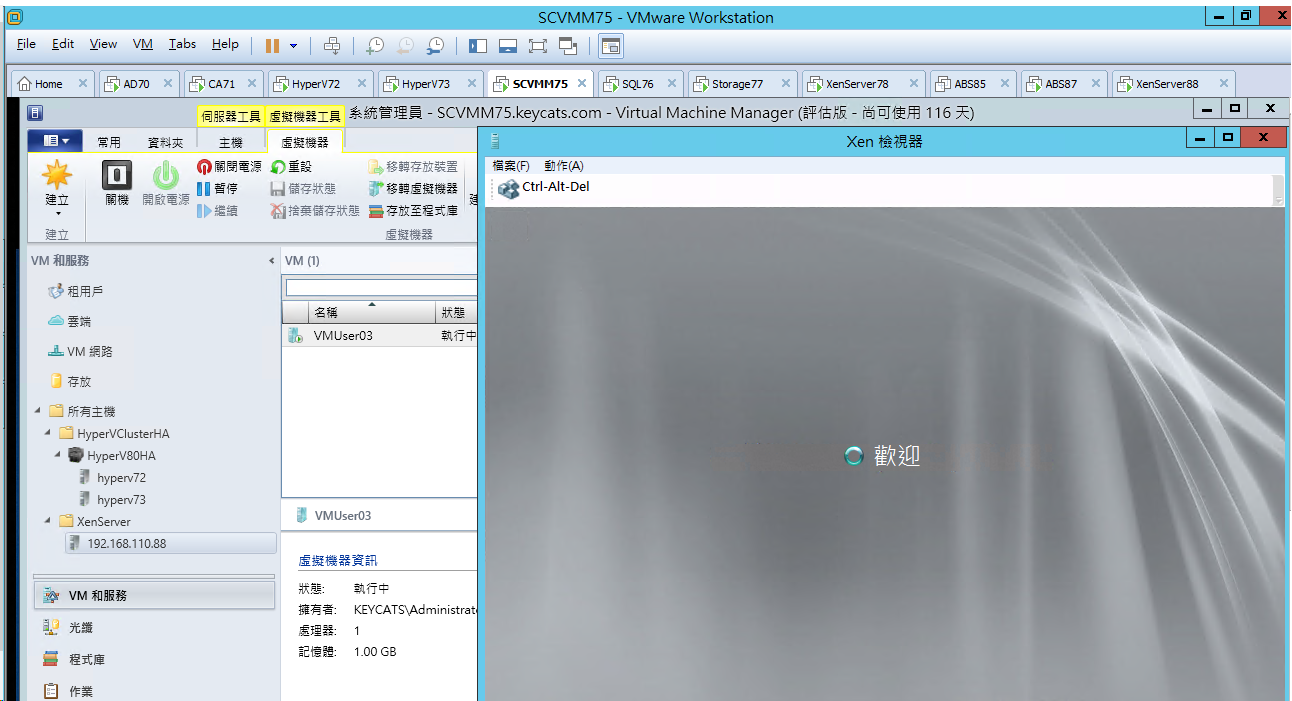Select the 資料夾 ribbon tab

coord(165,143)
